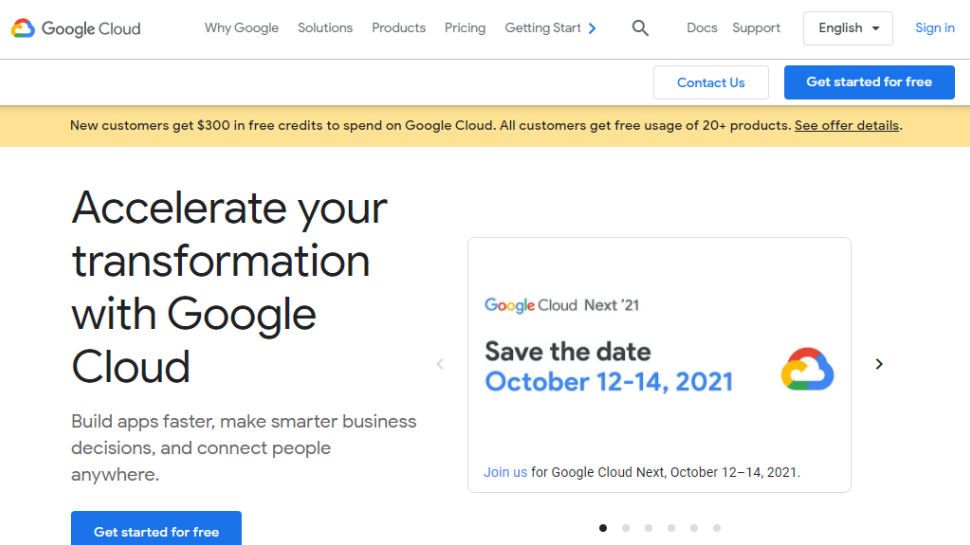Image resolution: width=970 pixels, height=545 pixels.
Task: Click See offer details link
Action: (847, 126)
